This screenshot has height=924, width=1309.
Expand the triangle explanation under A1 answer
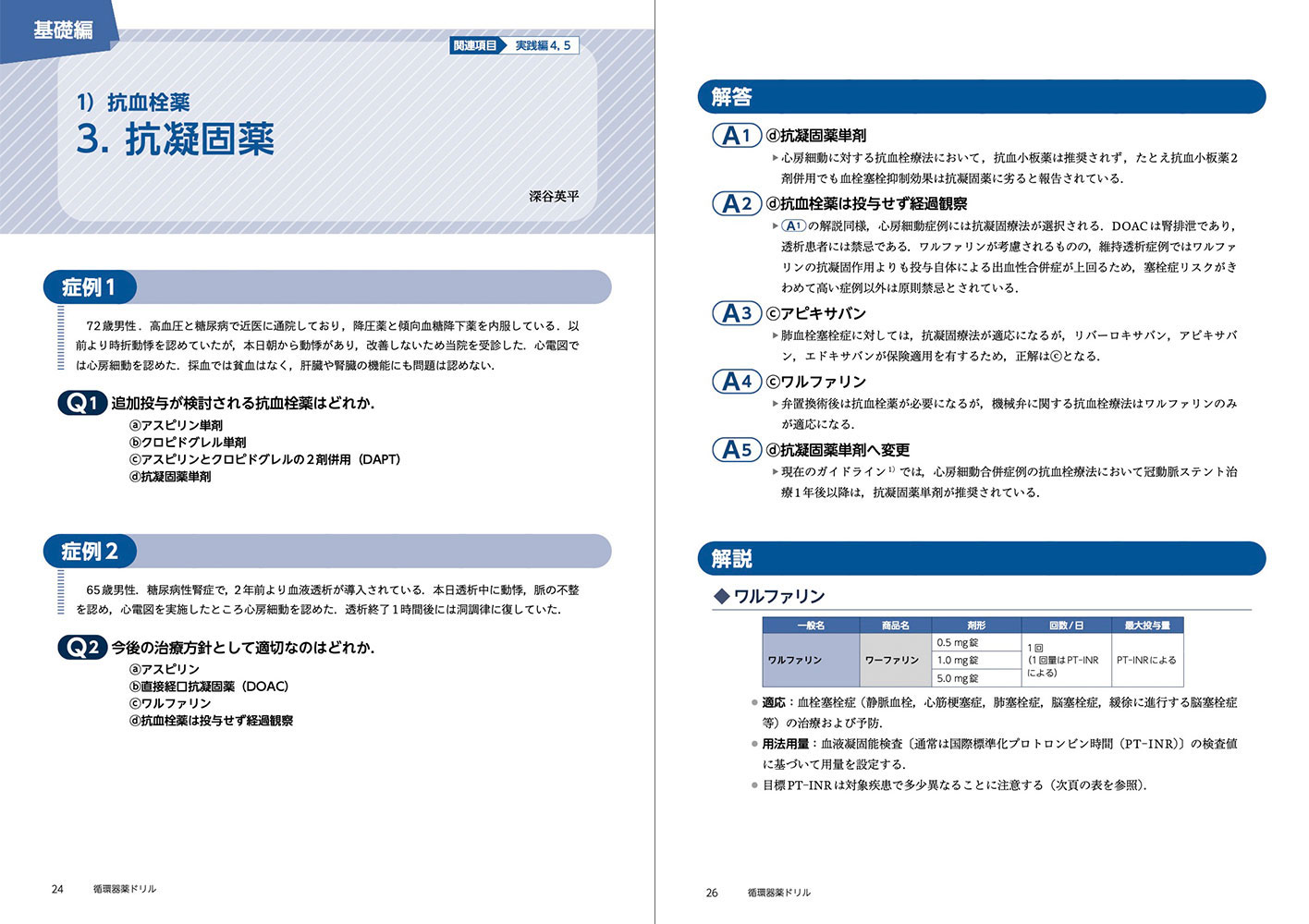[x=776, y=158]
